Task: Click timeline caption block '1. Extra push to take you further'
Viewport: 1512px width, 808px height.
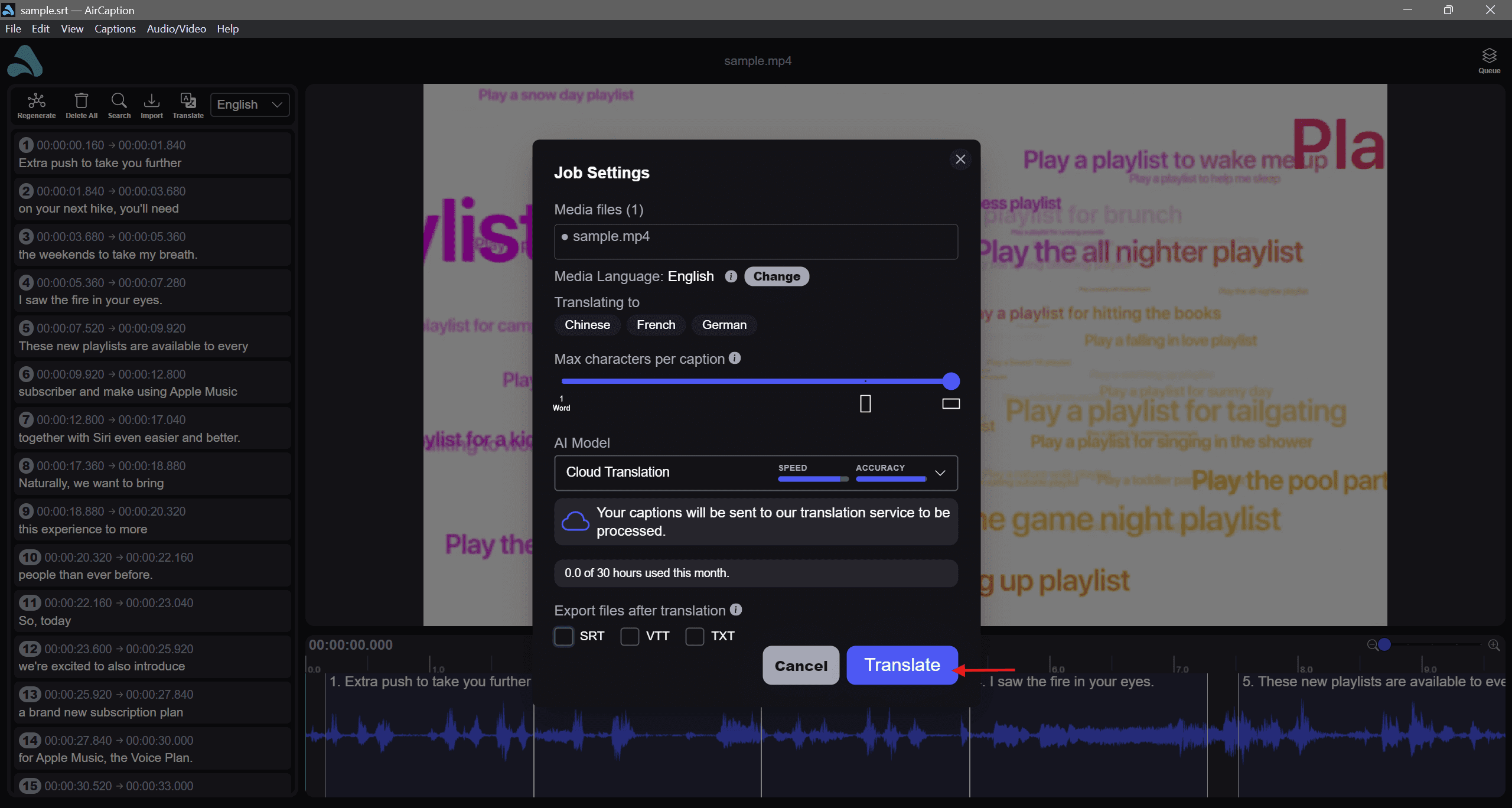Action: point(429,735)
